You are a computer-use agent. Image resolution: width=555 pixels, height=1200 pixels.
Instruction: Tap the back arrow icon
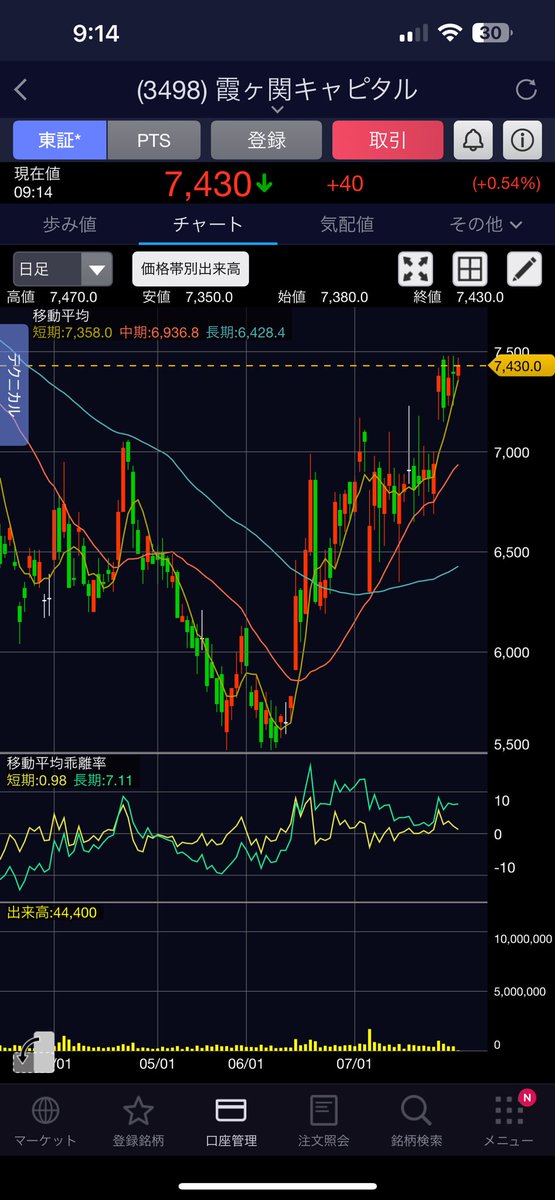pos(21,90)
